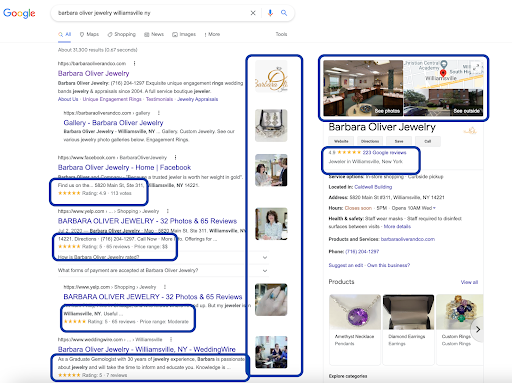Click the earrings thumbnail beside gallery result
This screenshot has height=383, width=512.
[271, 126]
